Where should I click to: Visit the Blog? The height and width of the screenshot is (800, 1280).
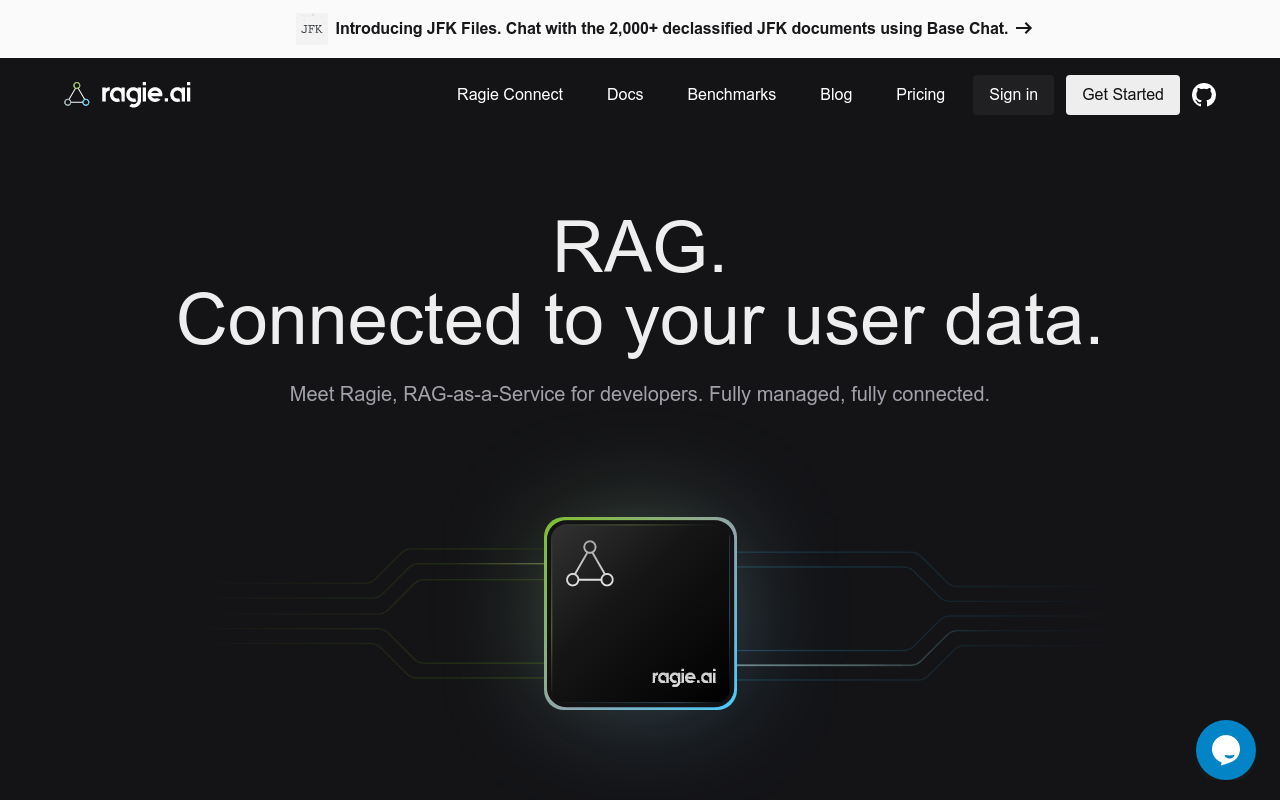coord(836,94)
